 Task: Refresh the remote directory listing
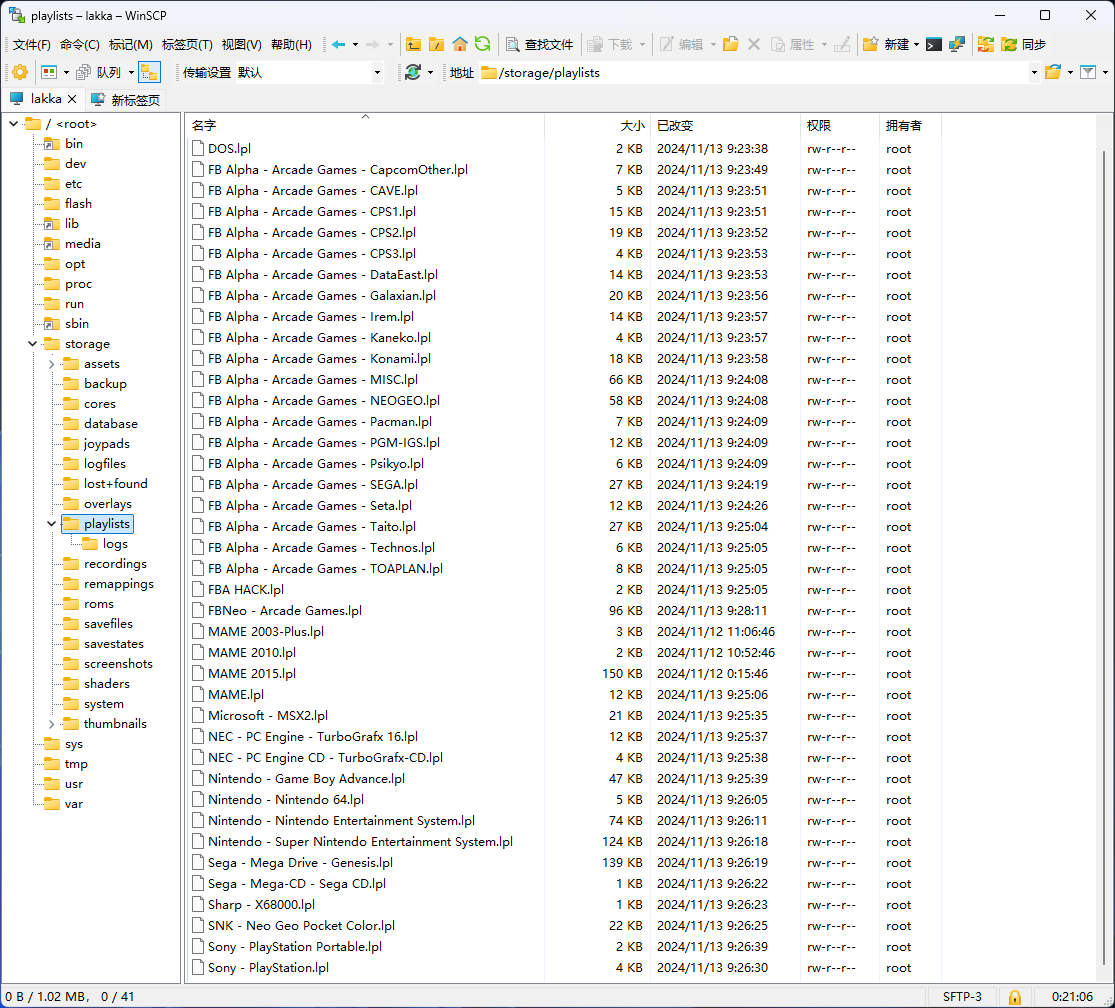coord(483,44)
